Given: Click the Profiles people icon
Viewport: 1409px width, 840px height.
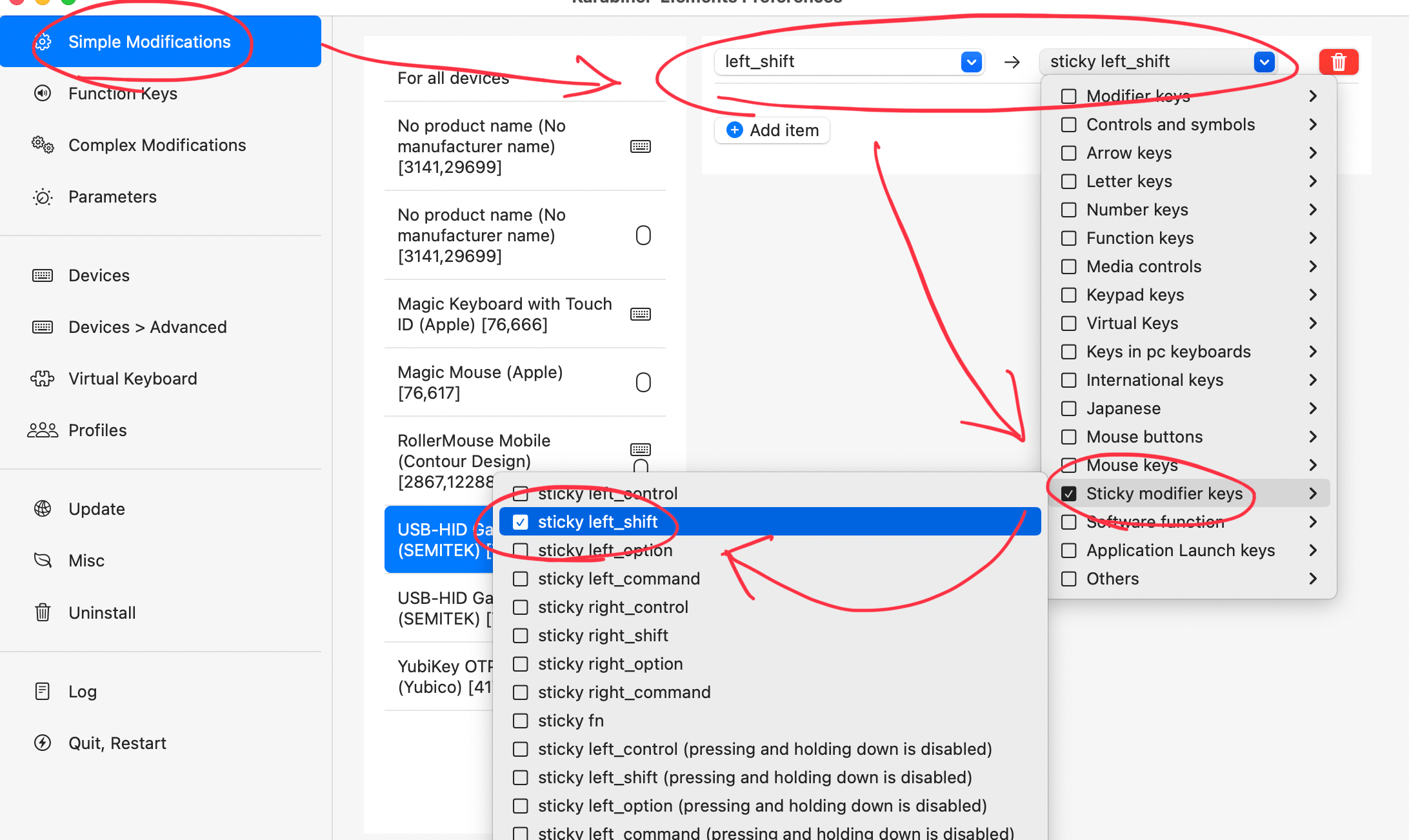Looking at the screenshot, I should [43, 430].
